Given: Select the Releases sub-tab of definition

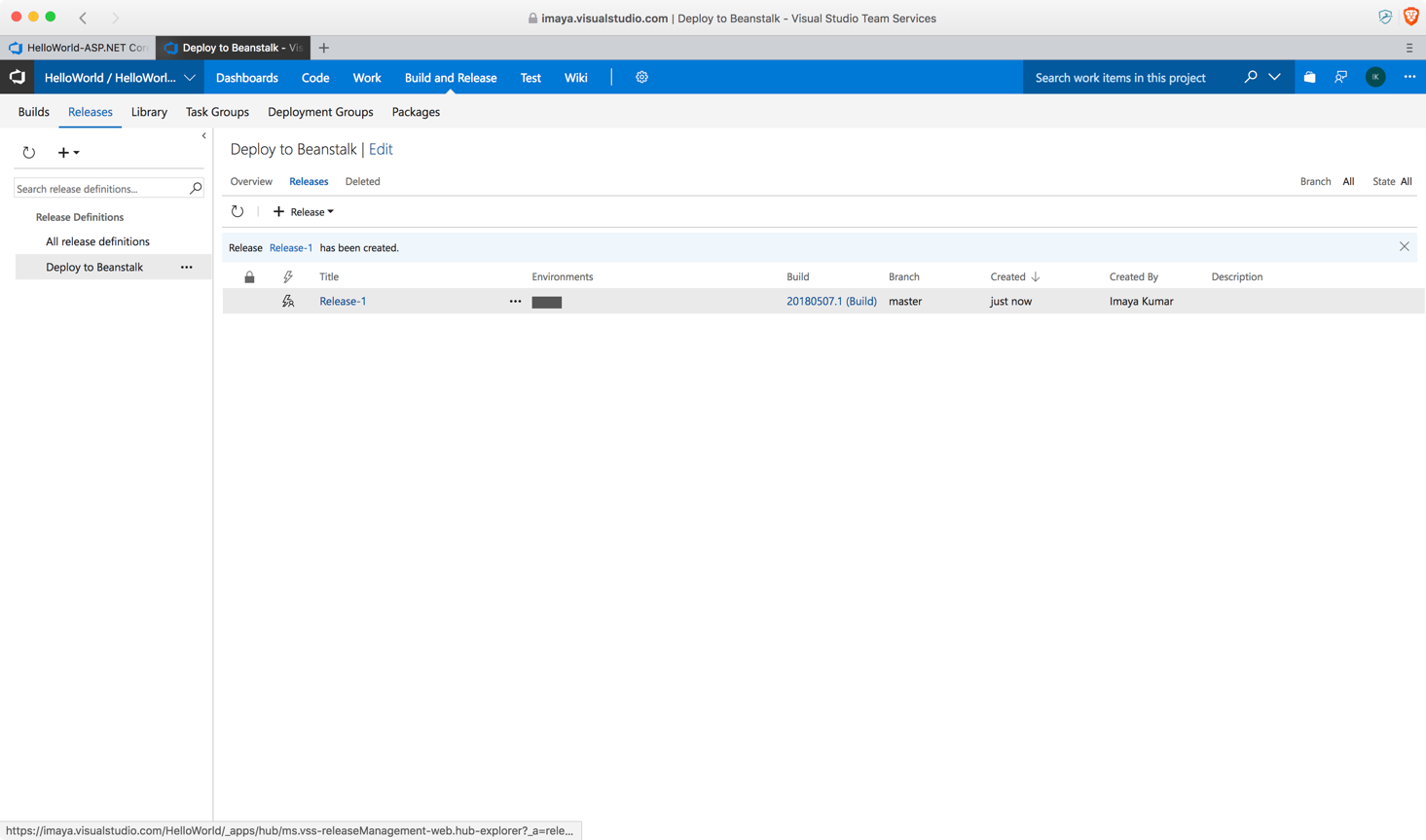Looking at the screenshot, I should coord(309,181).
